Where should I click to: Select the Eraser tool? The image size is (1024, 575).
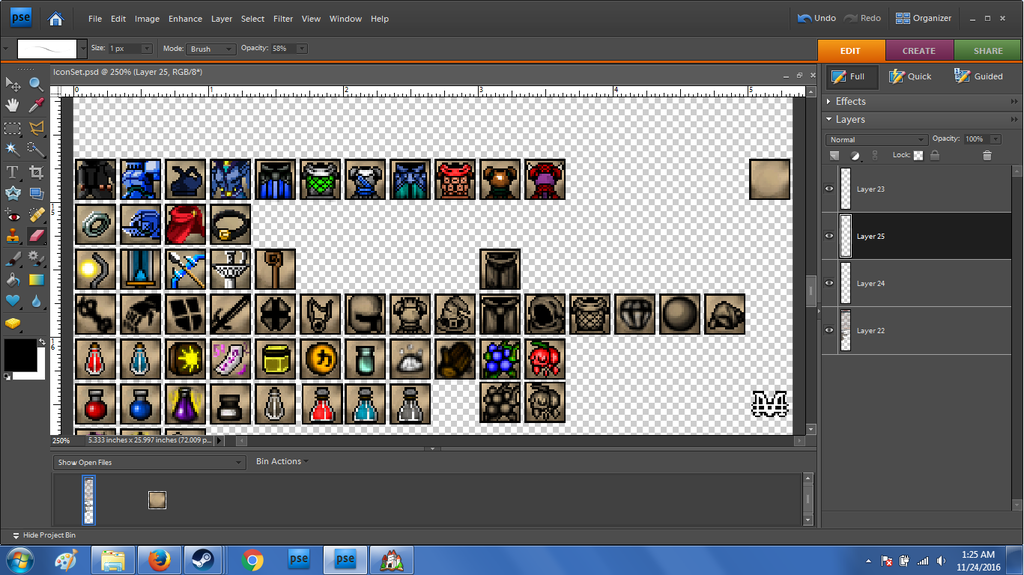tap(36, 235)
